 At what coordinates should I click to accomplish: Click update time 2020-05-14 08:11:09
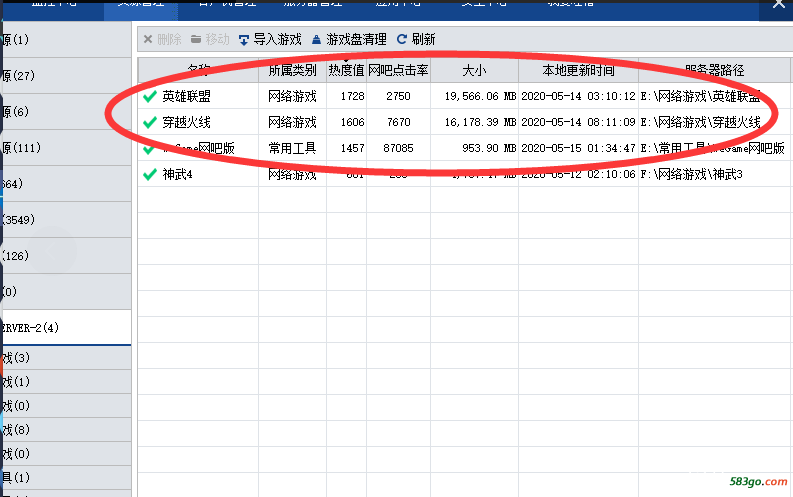coord(579,122)
